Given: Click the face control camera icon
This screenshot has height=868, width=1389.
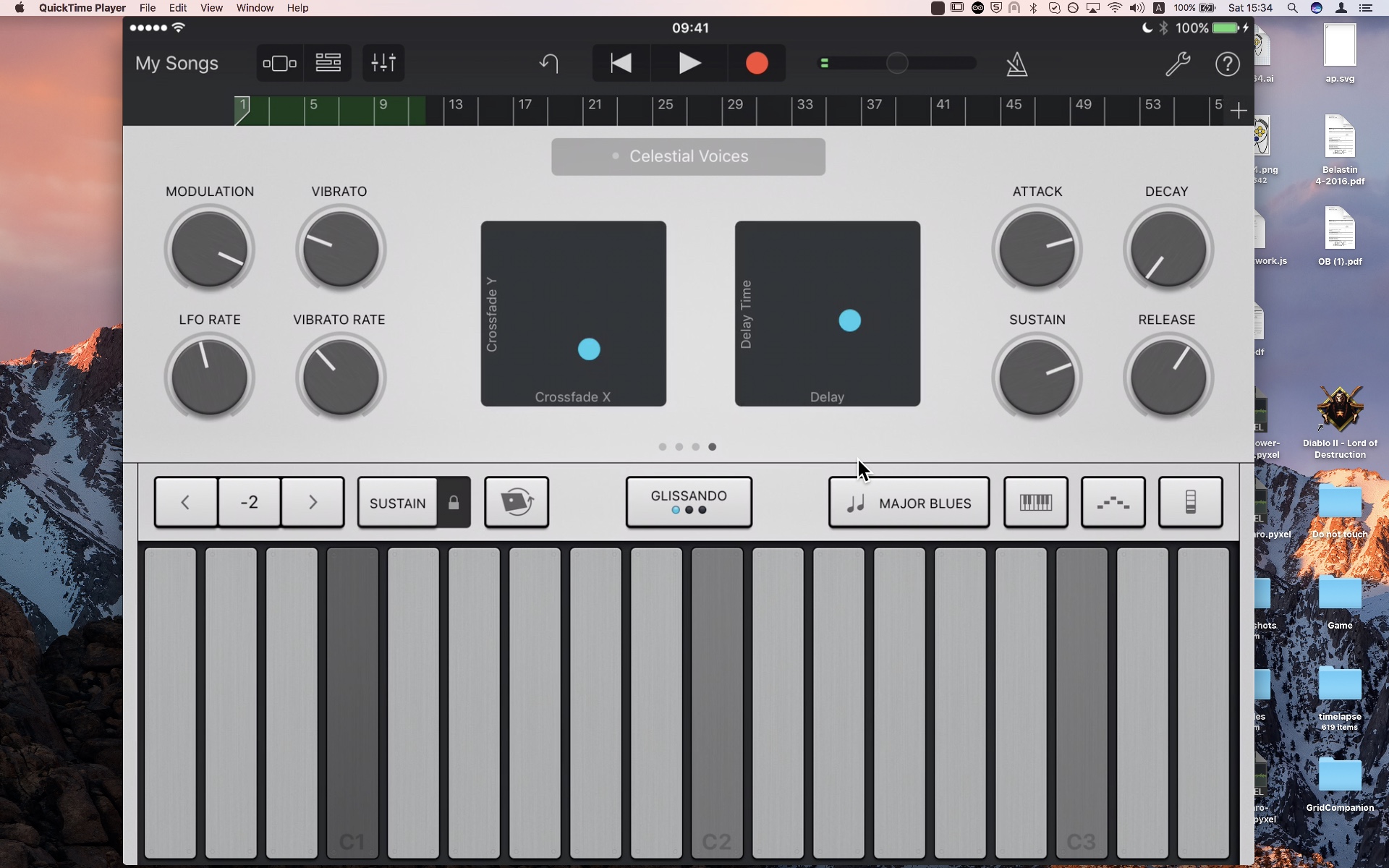Looking at the screenshot, I should [517, 502].
